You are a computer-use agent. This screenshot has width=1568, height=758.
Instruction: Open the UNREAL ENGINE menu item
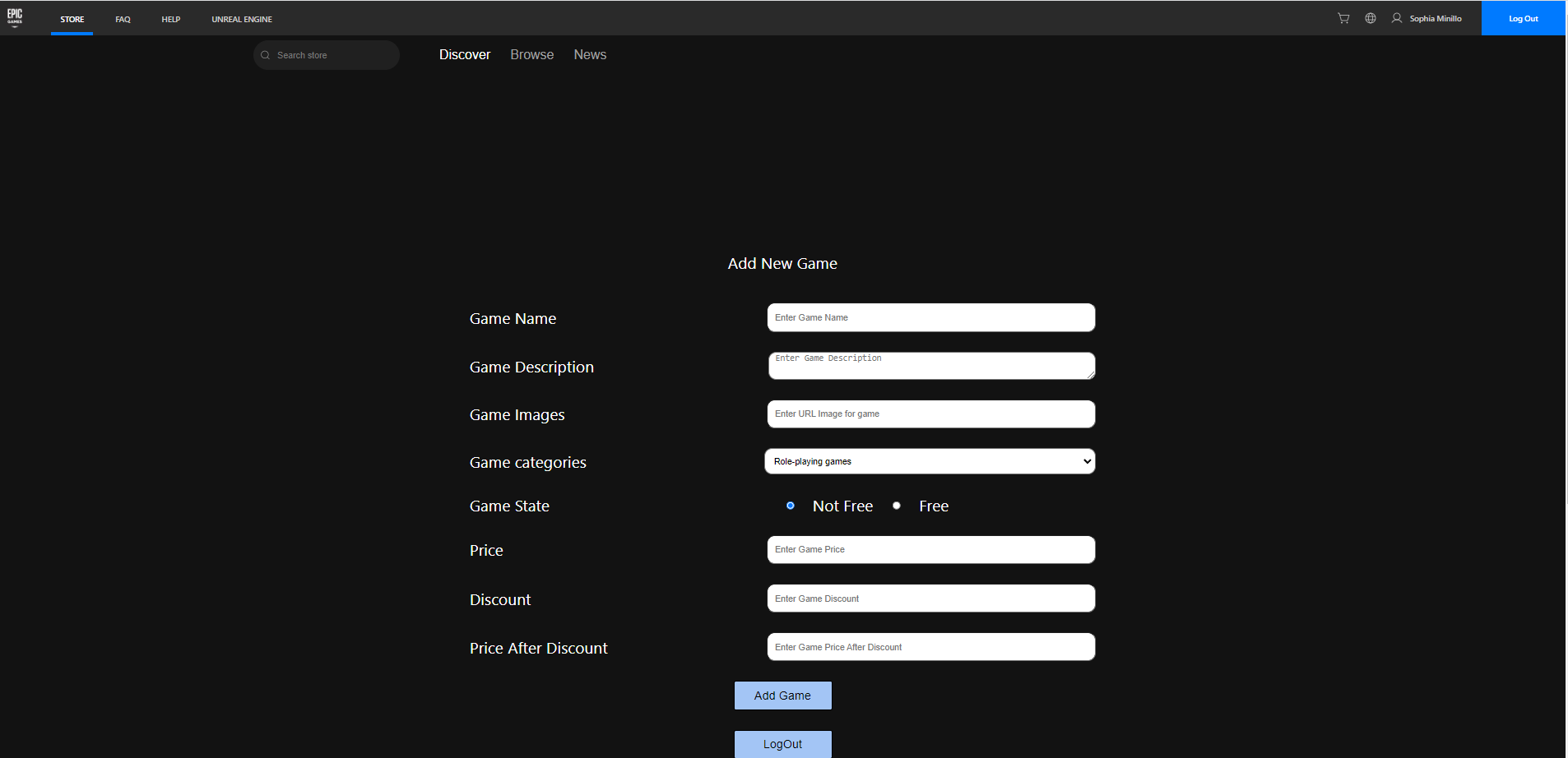click(242, 19)
